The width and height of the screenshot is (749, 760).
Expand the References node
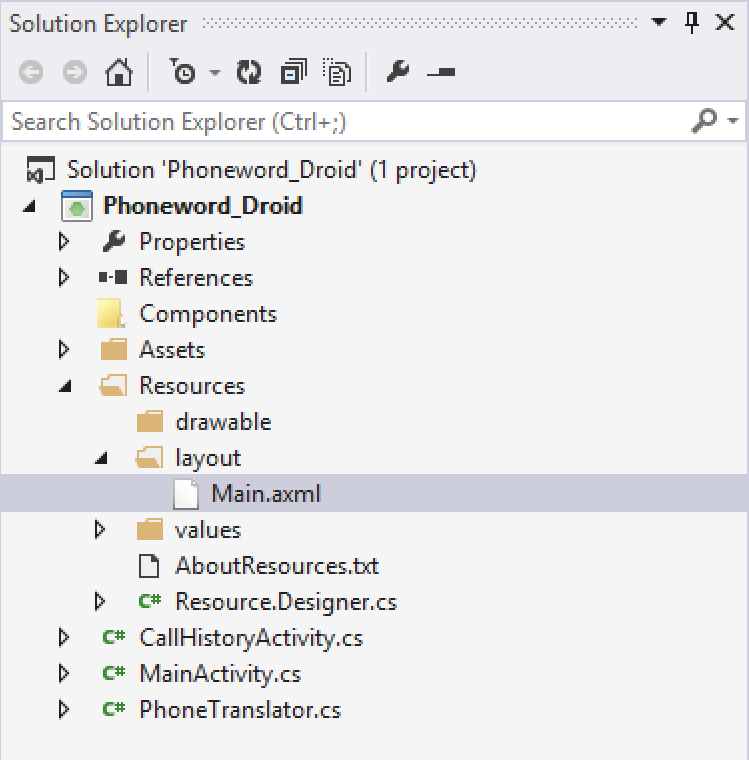pos(65,278)
